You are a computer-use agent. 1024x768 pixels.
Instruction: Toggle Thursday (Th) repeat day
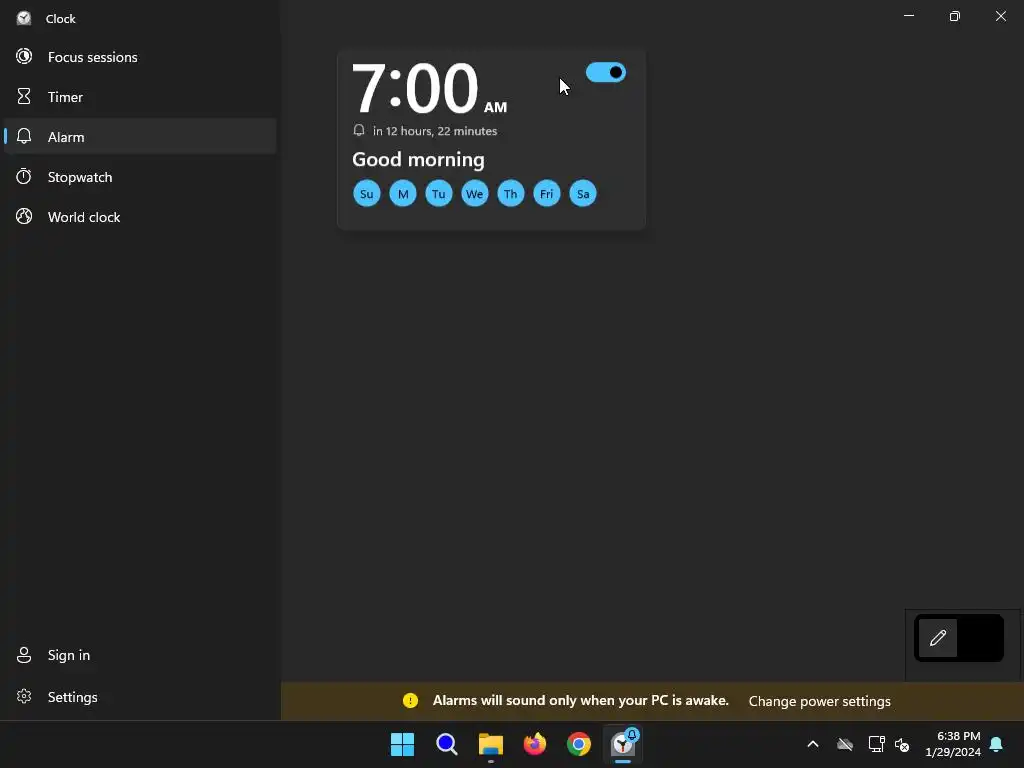511,193
